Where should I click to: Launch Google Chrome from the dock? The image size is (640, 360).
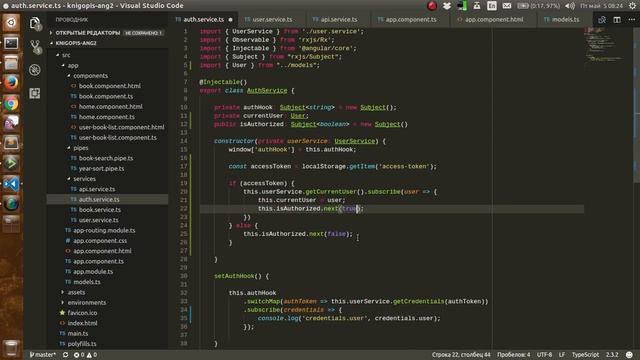click(11, 103)
